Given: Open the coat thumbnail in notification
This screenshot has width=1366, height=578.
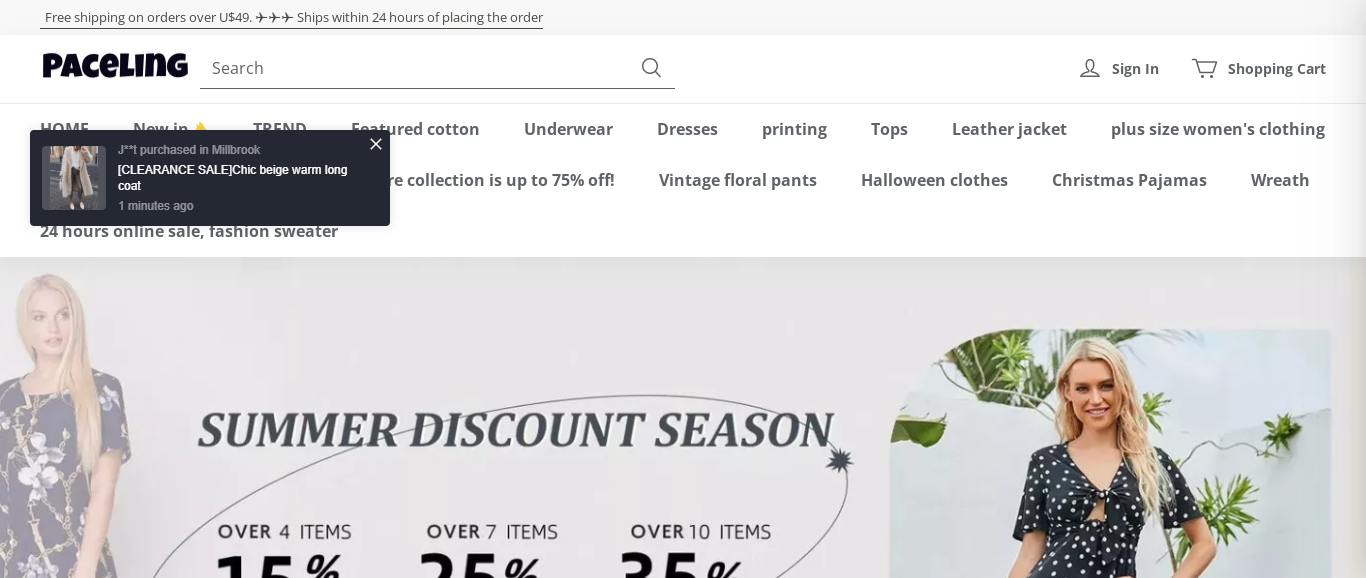Looking at the screenshot, I should (74, 178).
